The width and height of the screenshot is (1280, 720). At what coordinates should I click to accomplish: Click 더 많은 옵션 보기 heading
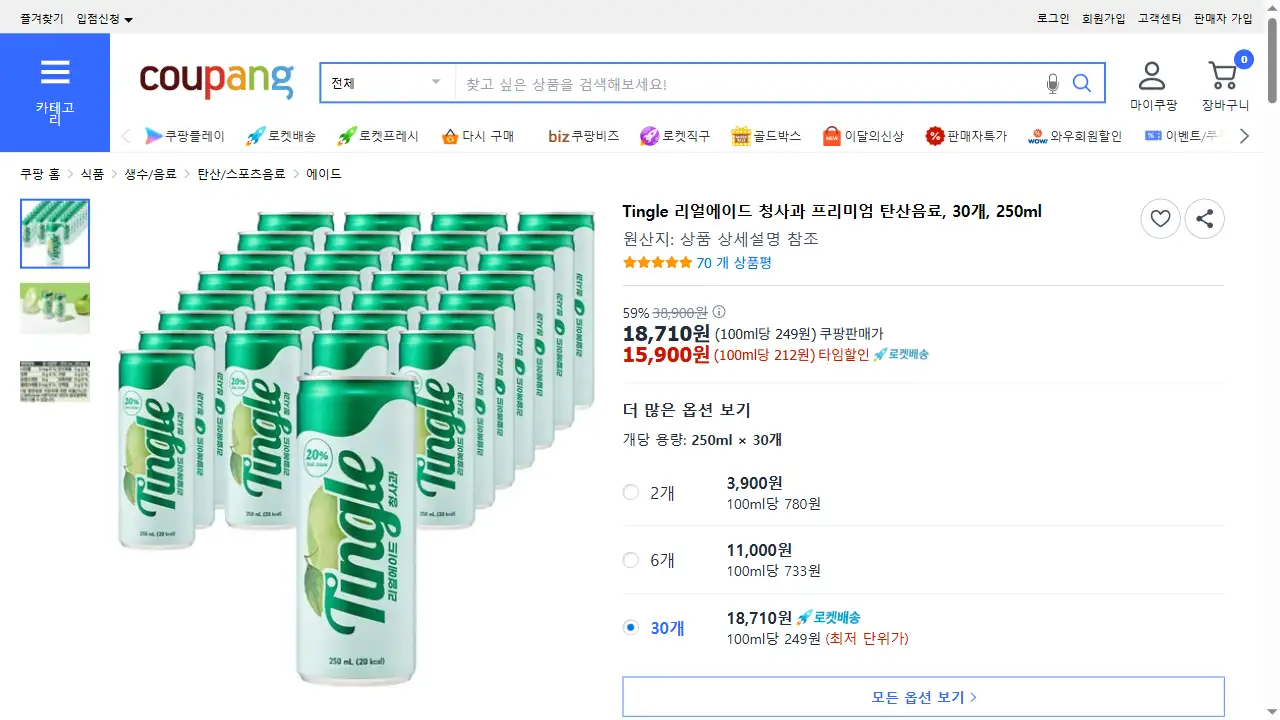pyautogui.click(x=687, y=410)
